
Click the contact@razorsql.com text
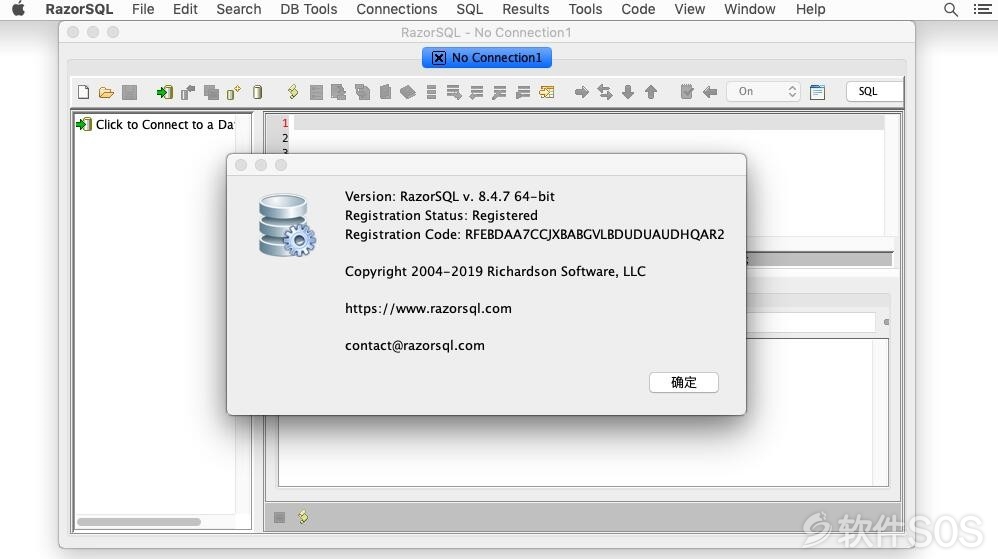[x=414, y=345]
